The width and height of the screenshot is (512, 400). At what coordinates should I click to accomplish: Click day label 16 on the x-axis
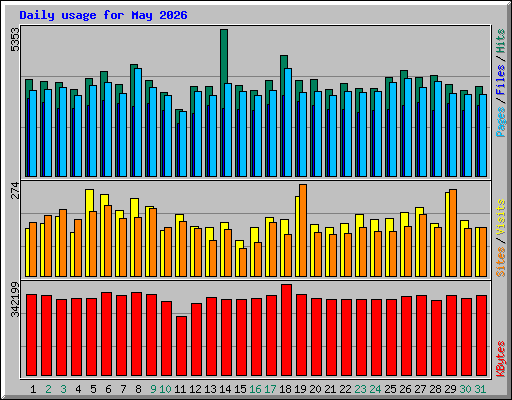[x=255, y=389]
